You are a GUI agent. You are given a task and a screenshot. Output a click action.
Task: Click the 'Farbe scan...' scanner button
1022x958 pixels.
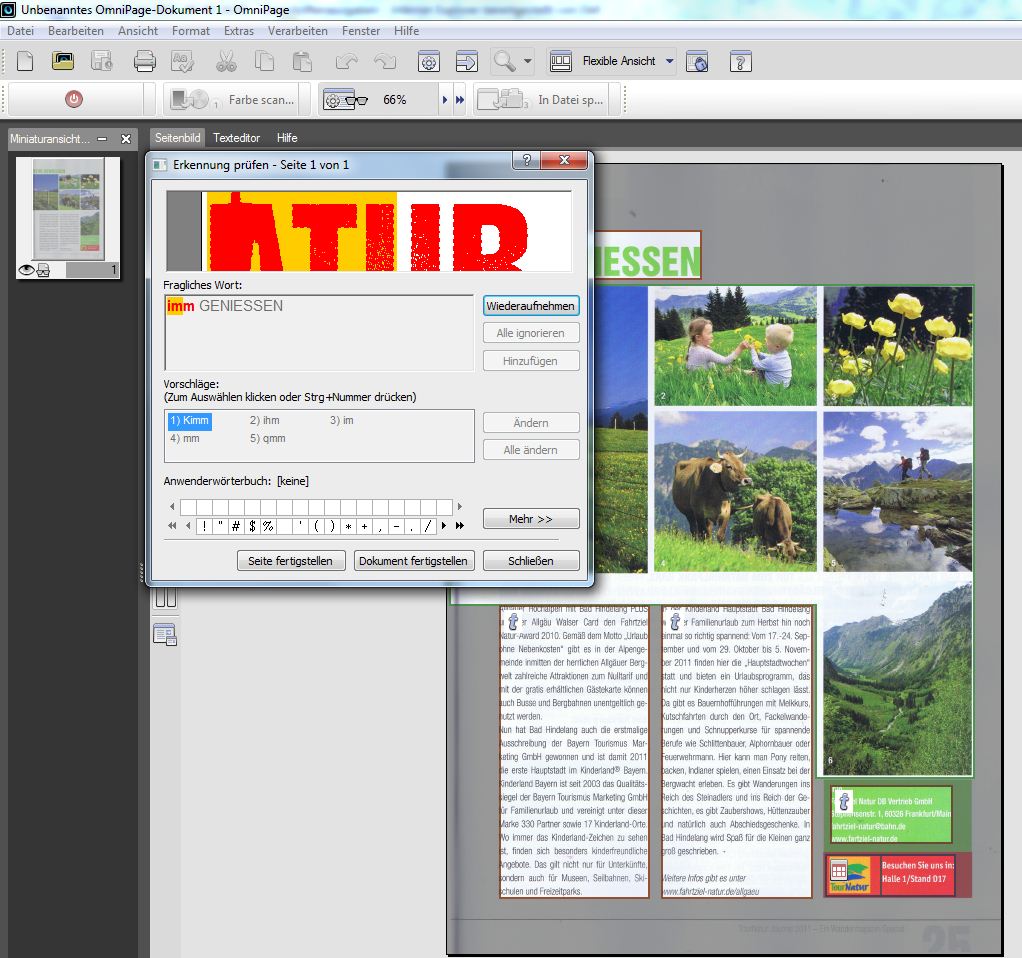pyautogui.click(x=235, y=100)
